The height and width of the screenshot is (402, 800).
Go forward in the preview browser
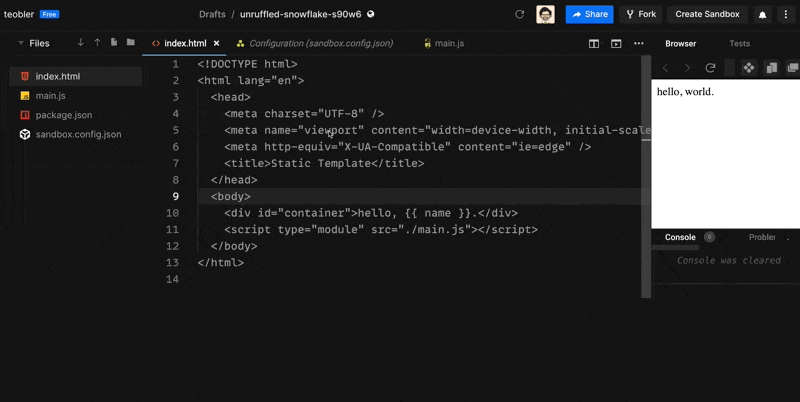687,68
